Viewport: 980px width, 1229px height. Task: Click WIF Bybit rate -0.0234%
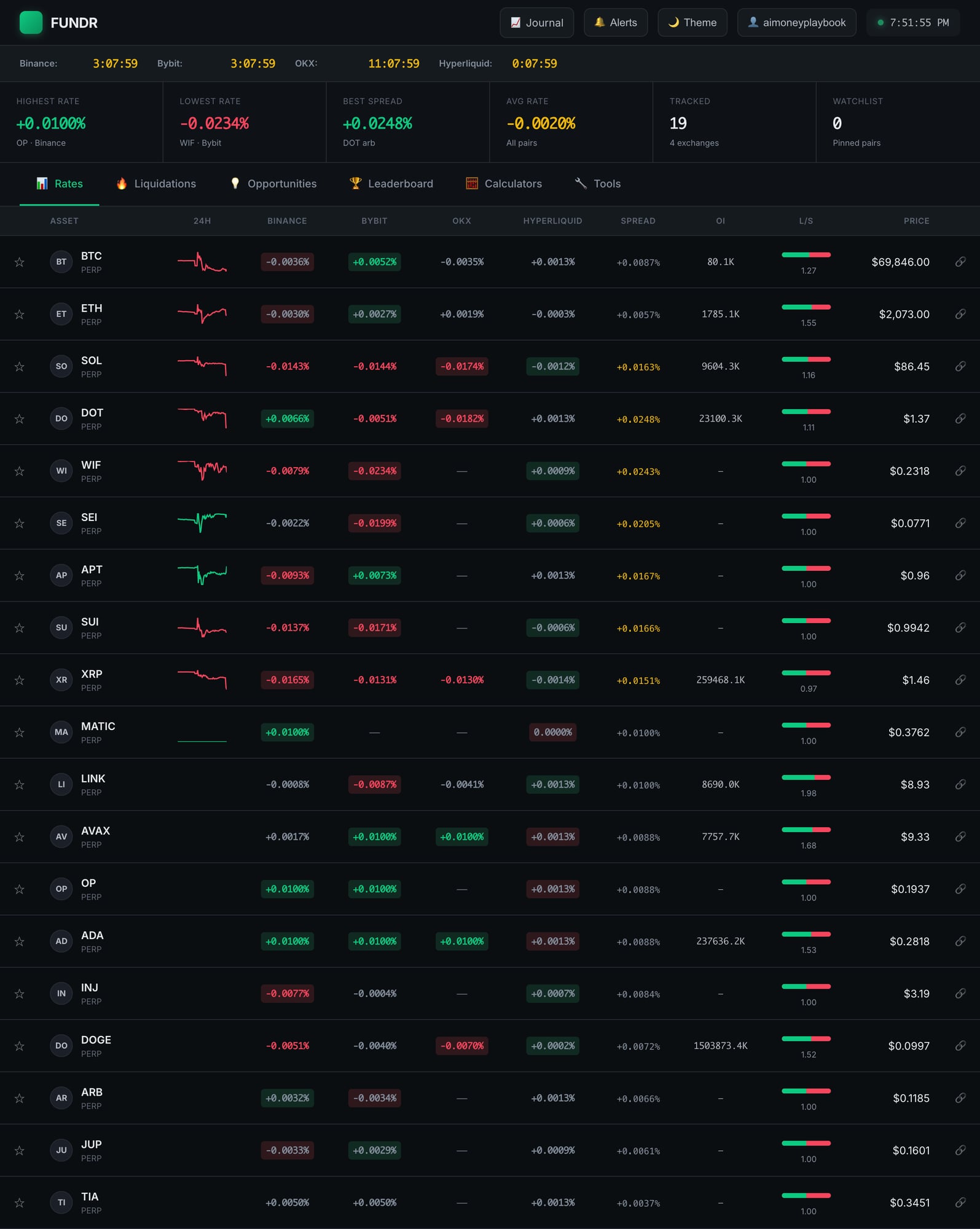[374, 471]
